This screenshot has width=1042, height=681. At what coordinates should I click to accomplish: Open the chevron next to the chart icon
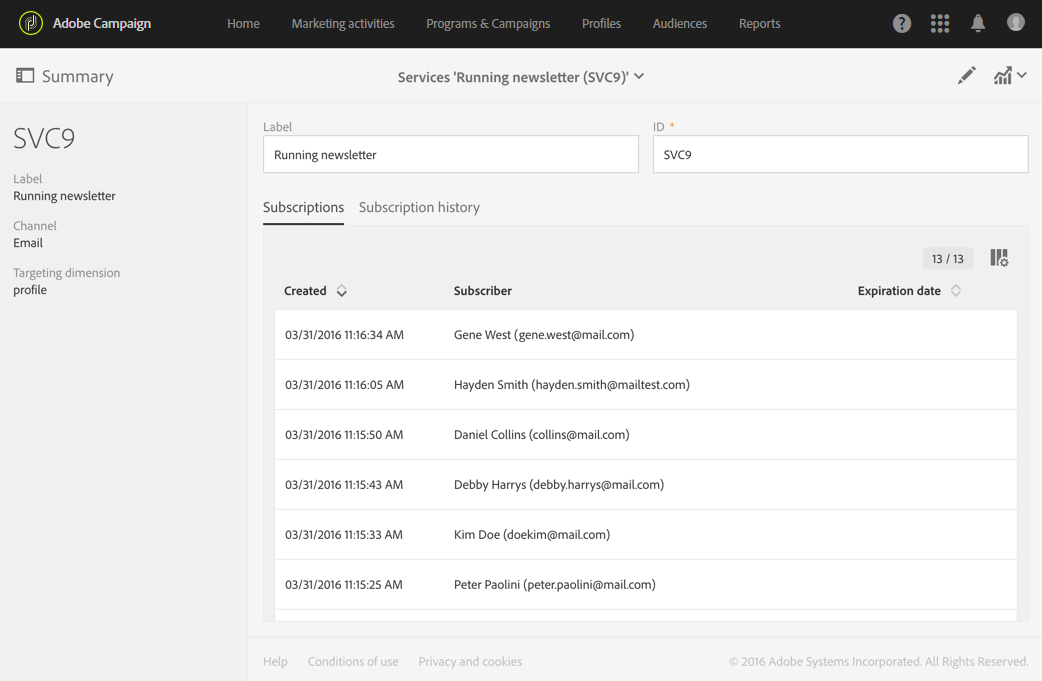point(1020,74)
